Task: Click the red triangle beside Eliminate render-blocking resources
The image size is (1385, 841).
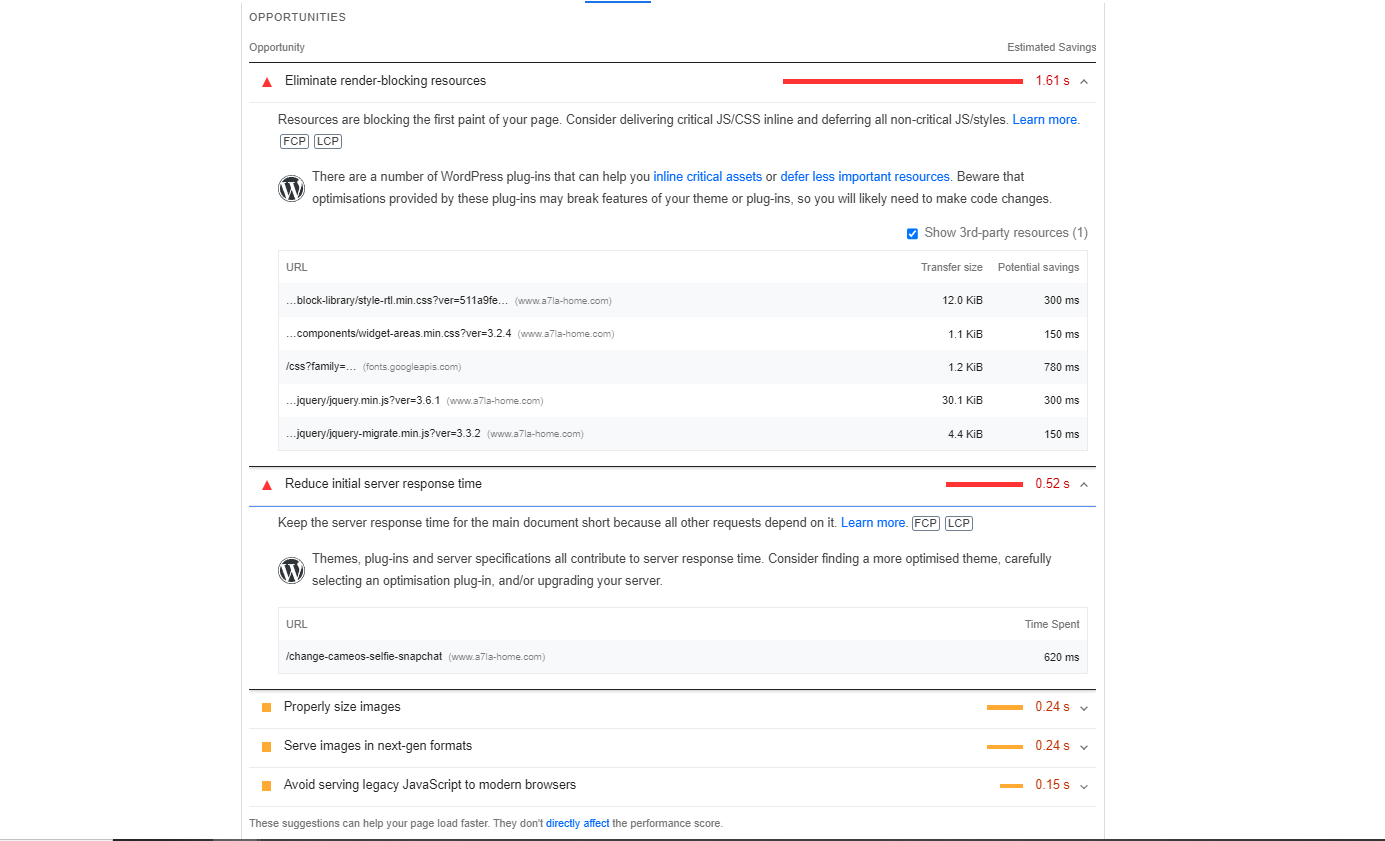Action: click(x=267, y=82)
